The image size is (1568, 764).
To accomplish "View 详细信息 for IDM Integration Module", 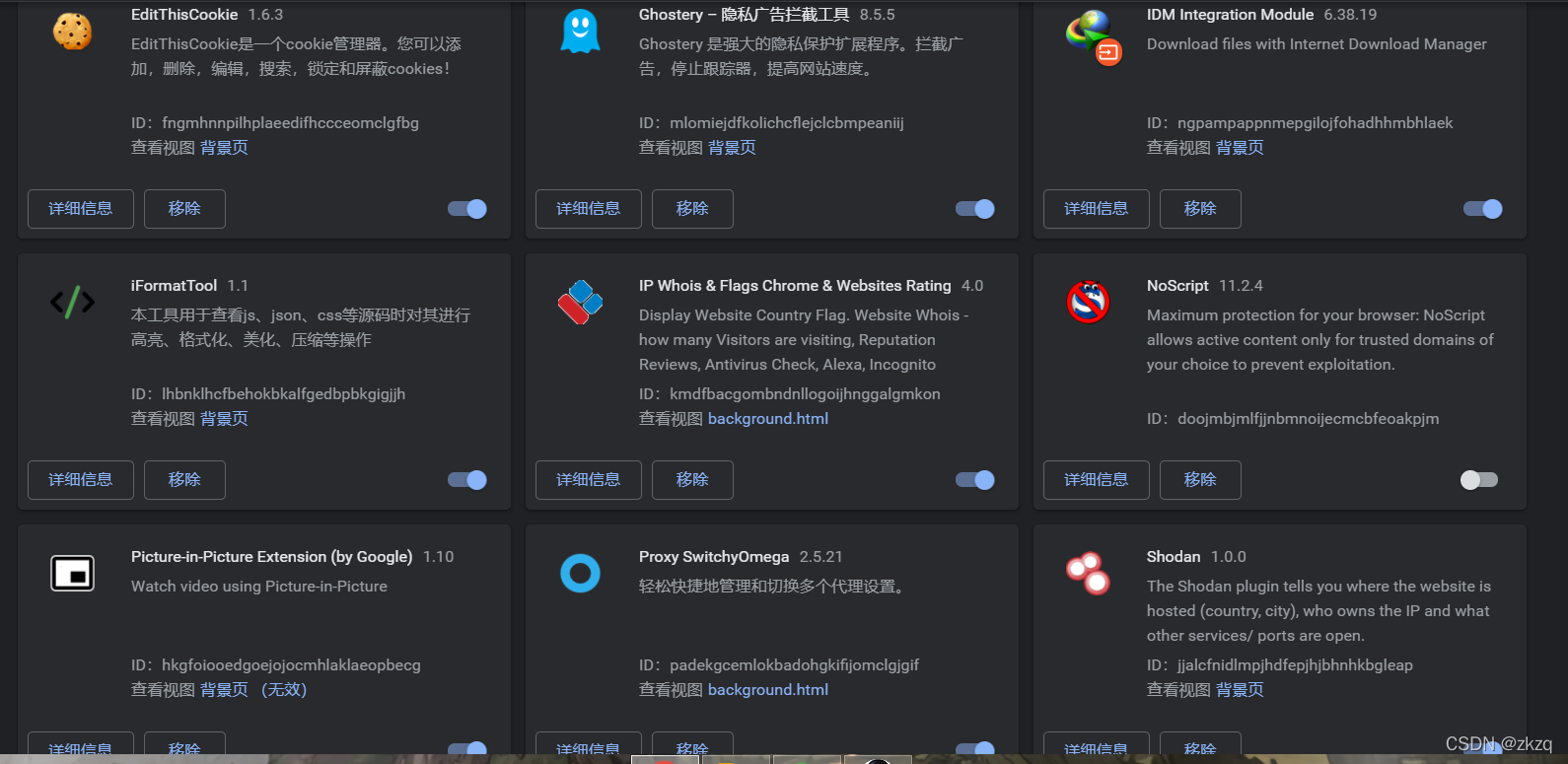I will click(x=1097, y=209).
